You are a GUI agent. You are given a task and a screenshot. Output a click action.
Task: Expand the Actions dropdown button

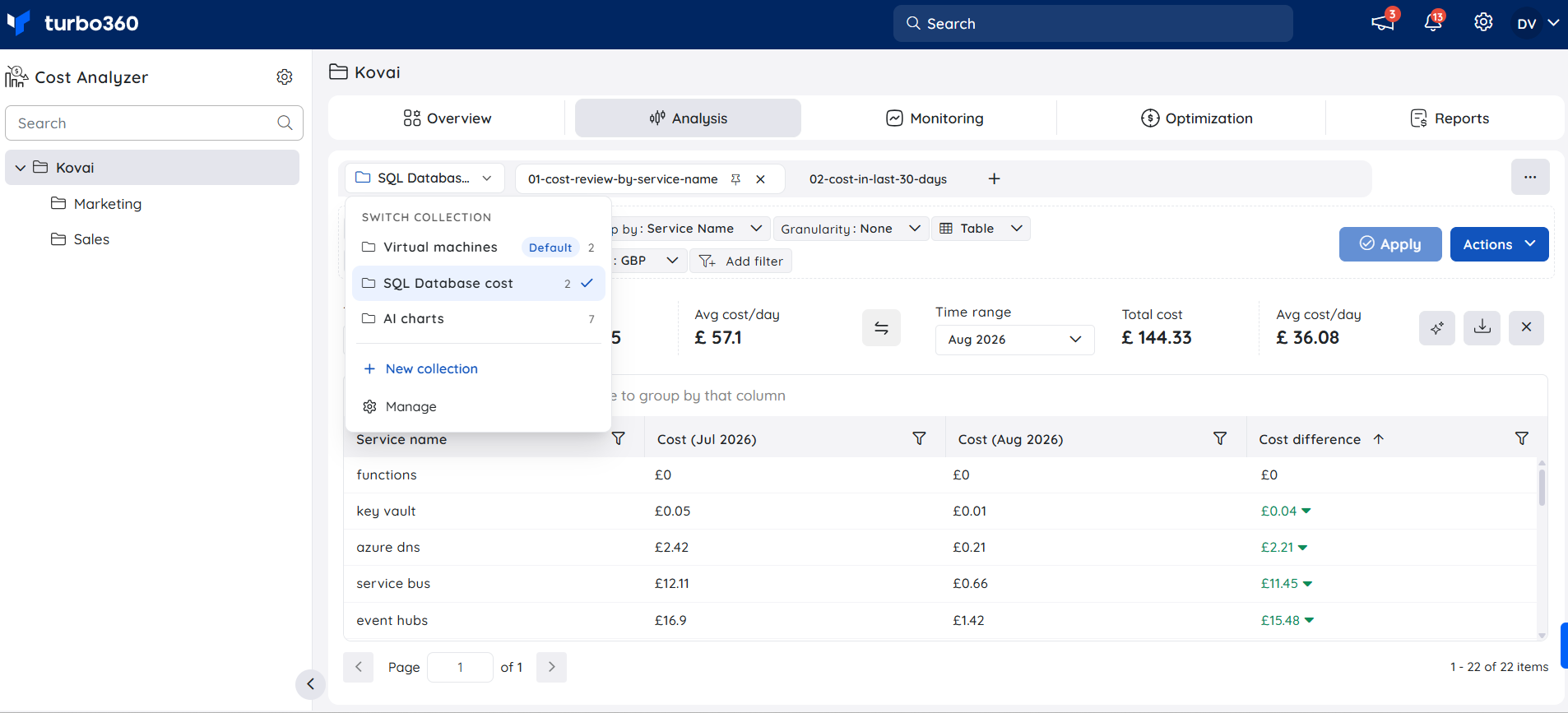1499,244
